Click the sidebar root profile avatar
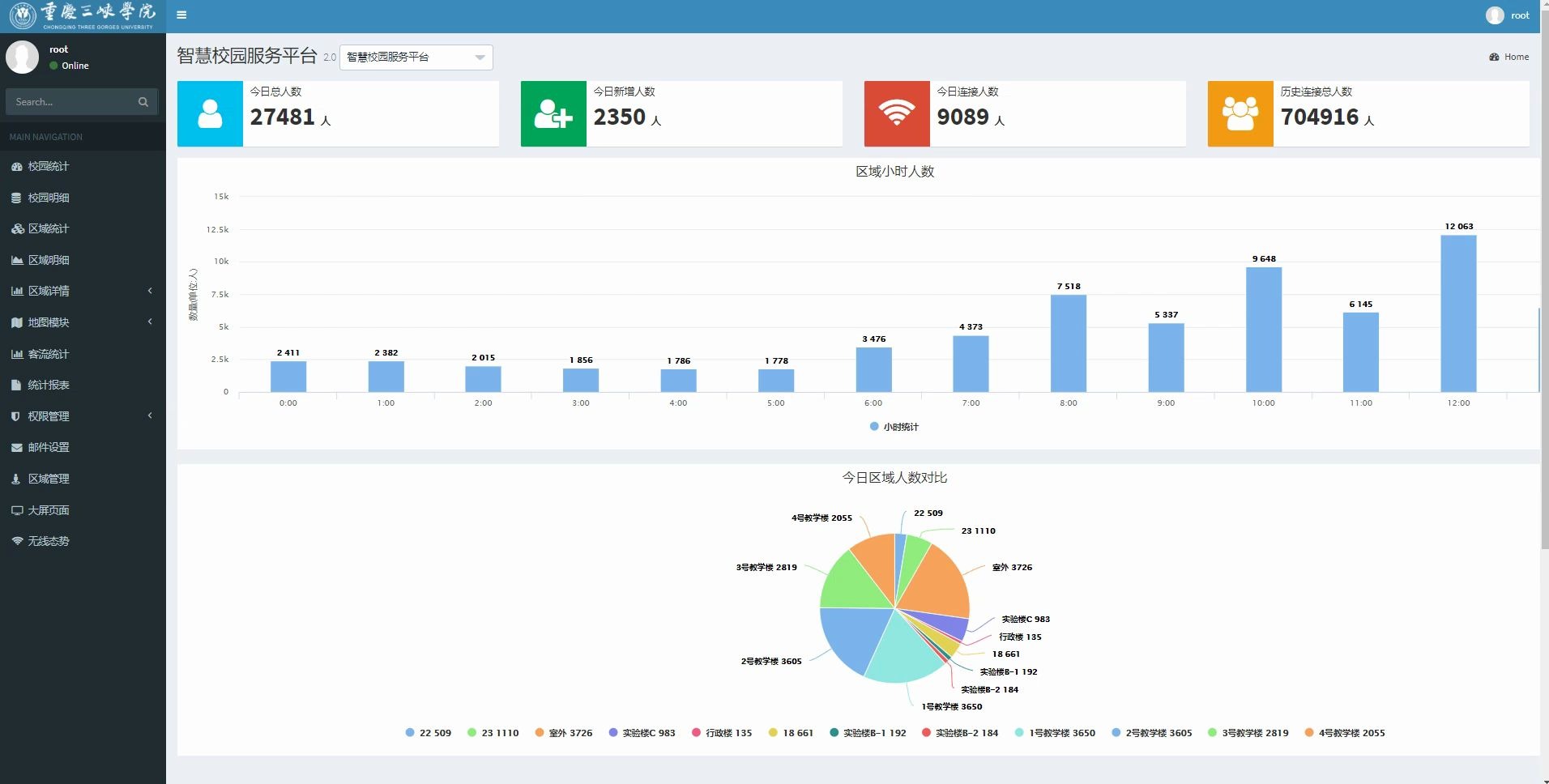 tap(22, 58)
